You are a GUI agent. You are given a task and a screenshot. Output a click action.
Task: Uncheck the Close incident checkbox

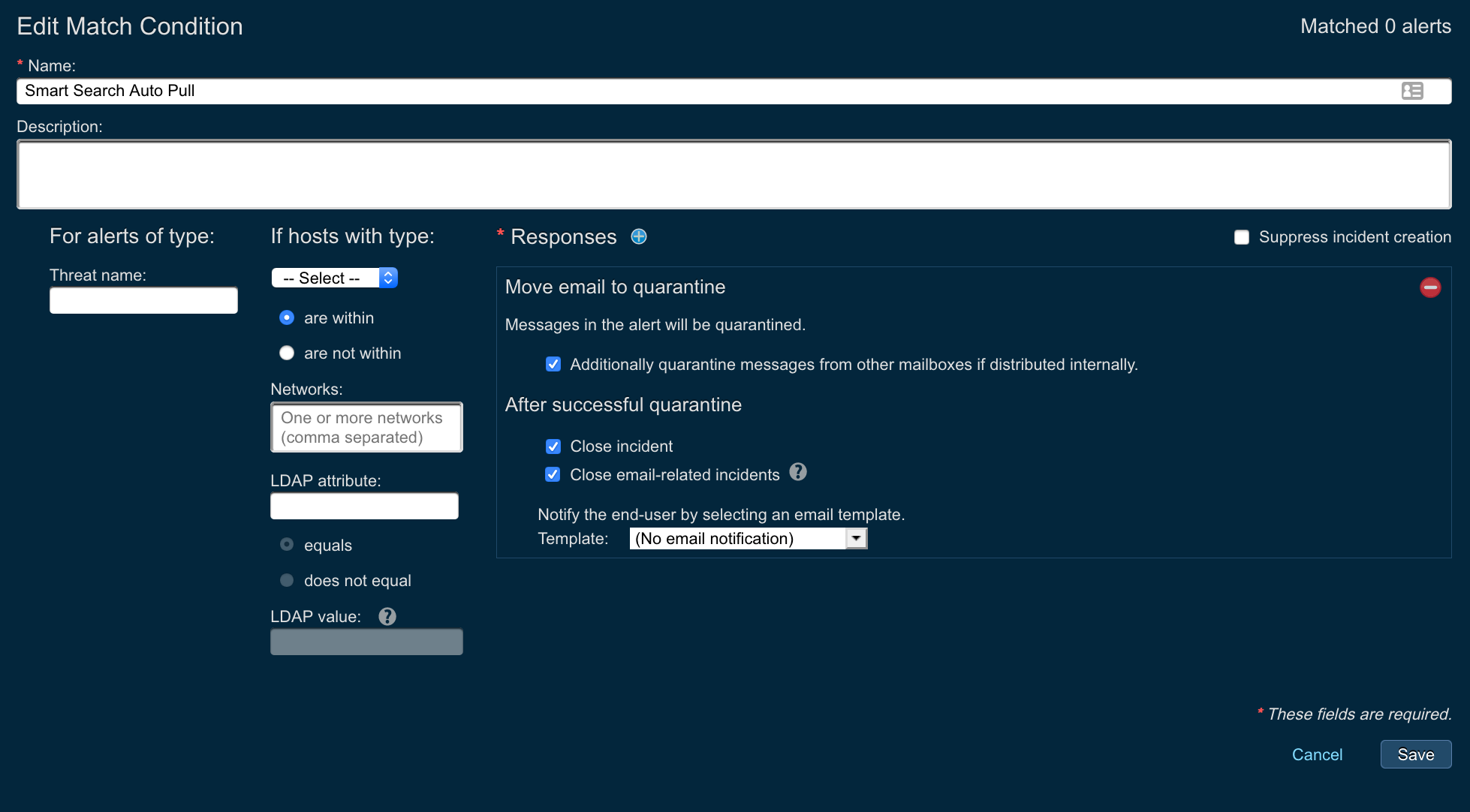pyautogui.click(x=553, y=447)
